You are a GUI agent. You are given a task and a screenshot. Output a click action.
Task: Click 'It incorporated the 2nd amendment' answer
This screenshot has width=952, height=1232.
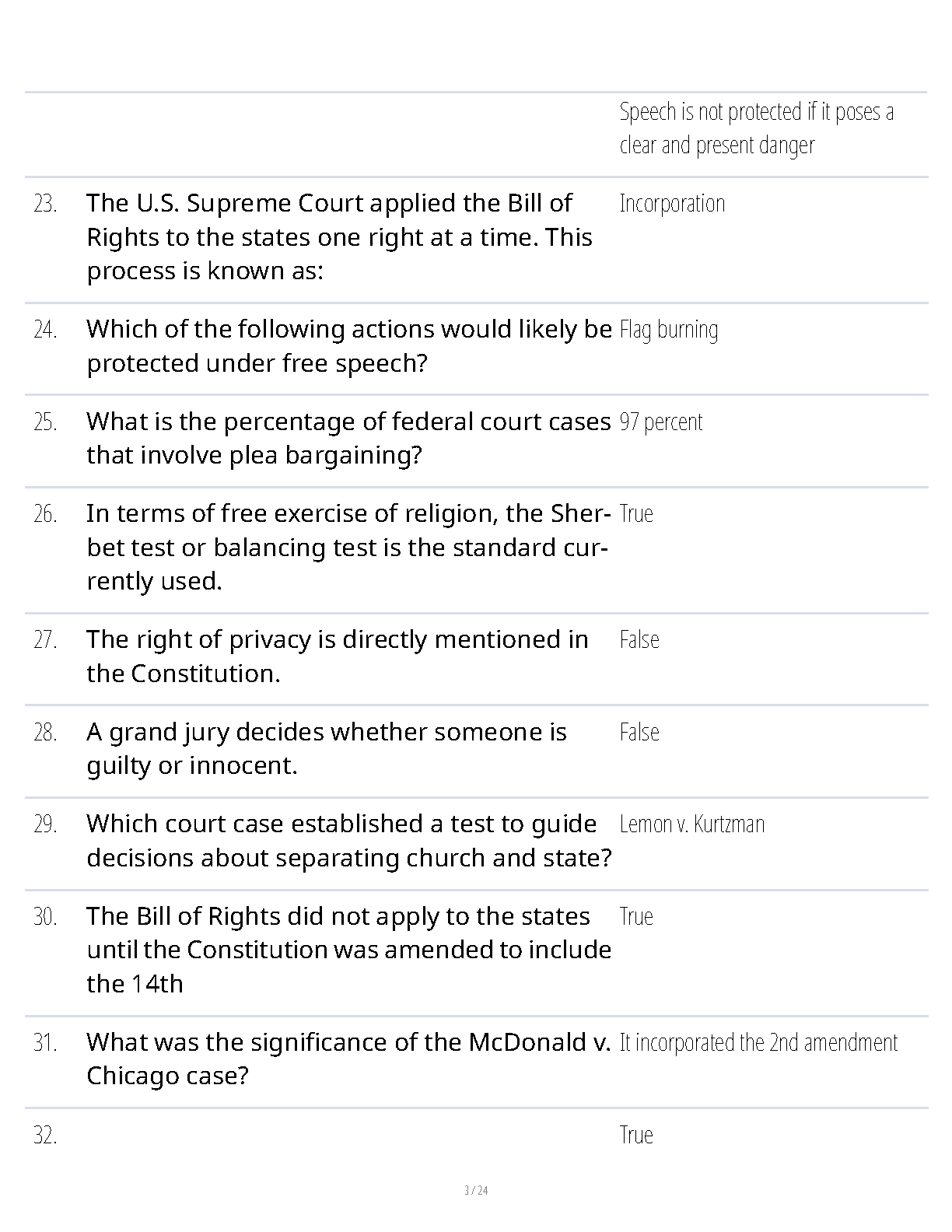(x=759, y=1042)
